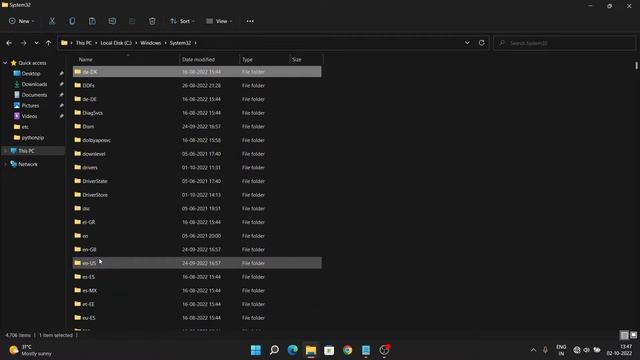Image resolution: width=640 pixels, height=360 pixels.
Task: Select Pictures in Quick access
Action: (30, 105)
